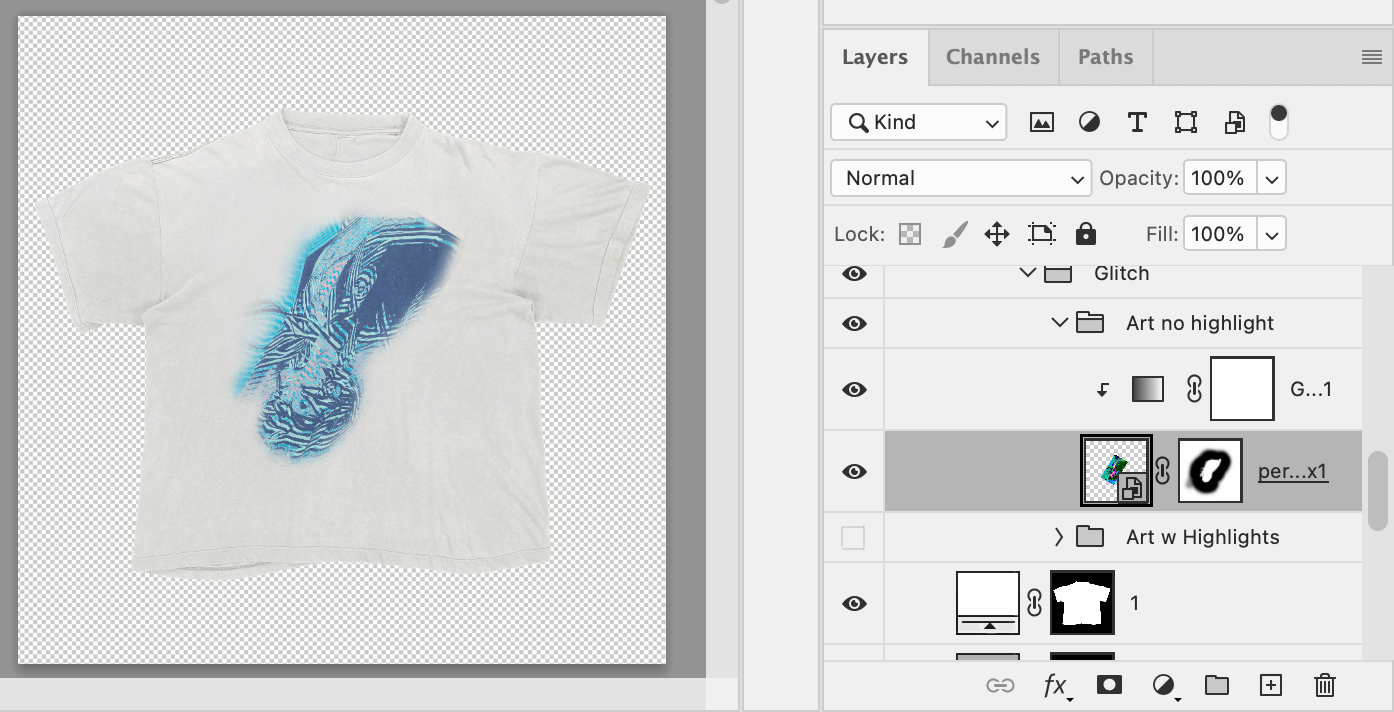Screen dimensions: 1394x712
Task: Click the Opacity 100% field
Action: (1221, 178)
